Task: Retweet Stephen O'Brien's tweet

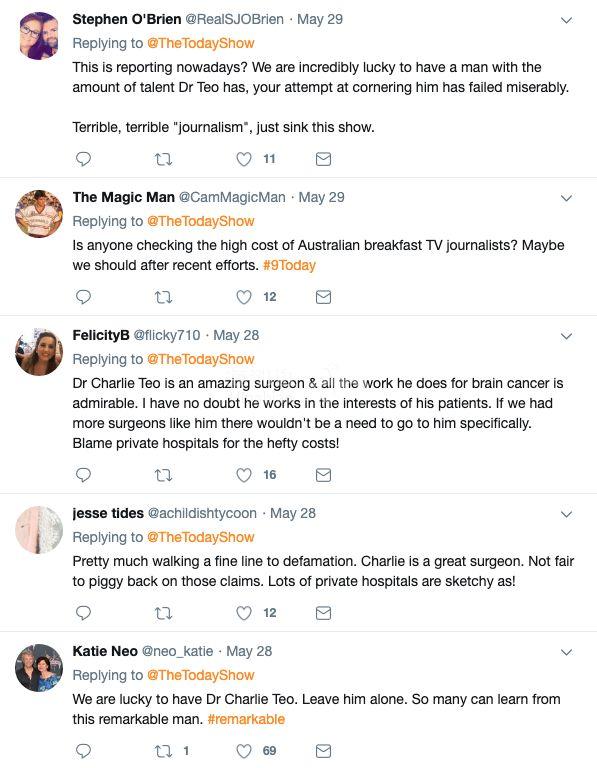Action: [x=163, y=159]
